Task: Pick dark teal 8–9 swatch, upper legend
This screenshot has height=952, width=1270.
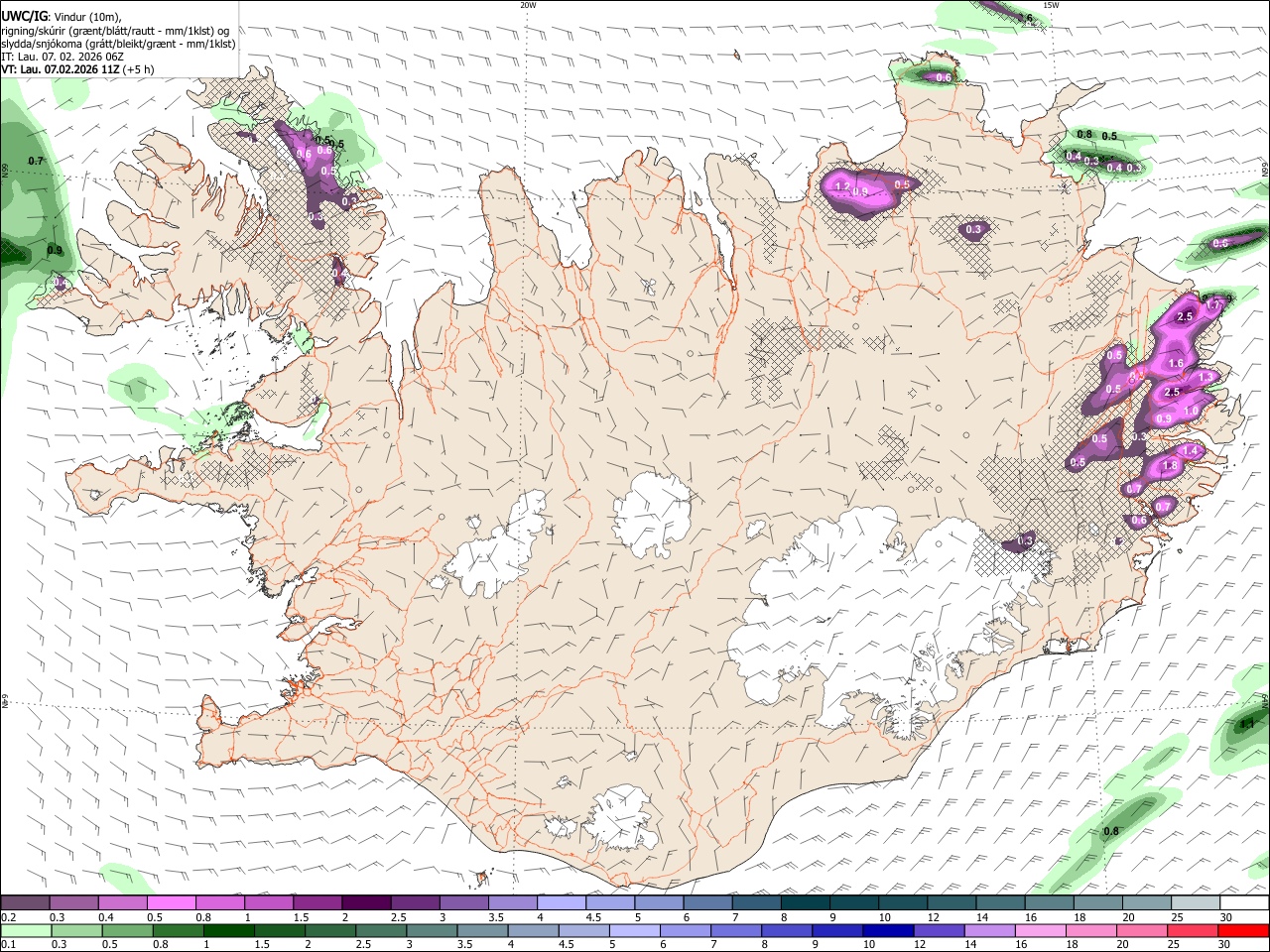Action: pos(805,903)
